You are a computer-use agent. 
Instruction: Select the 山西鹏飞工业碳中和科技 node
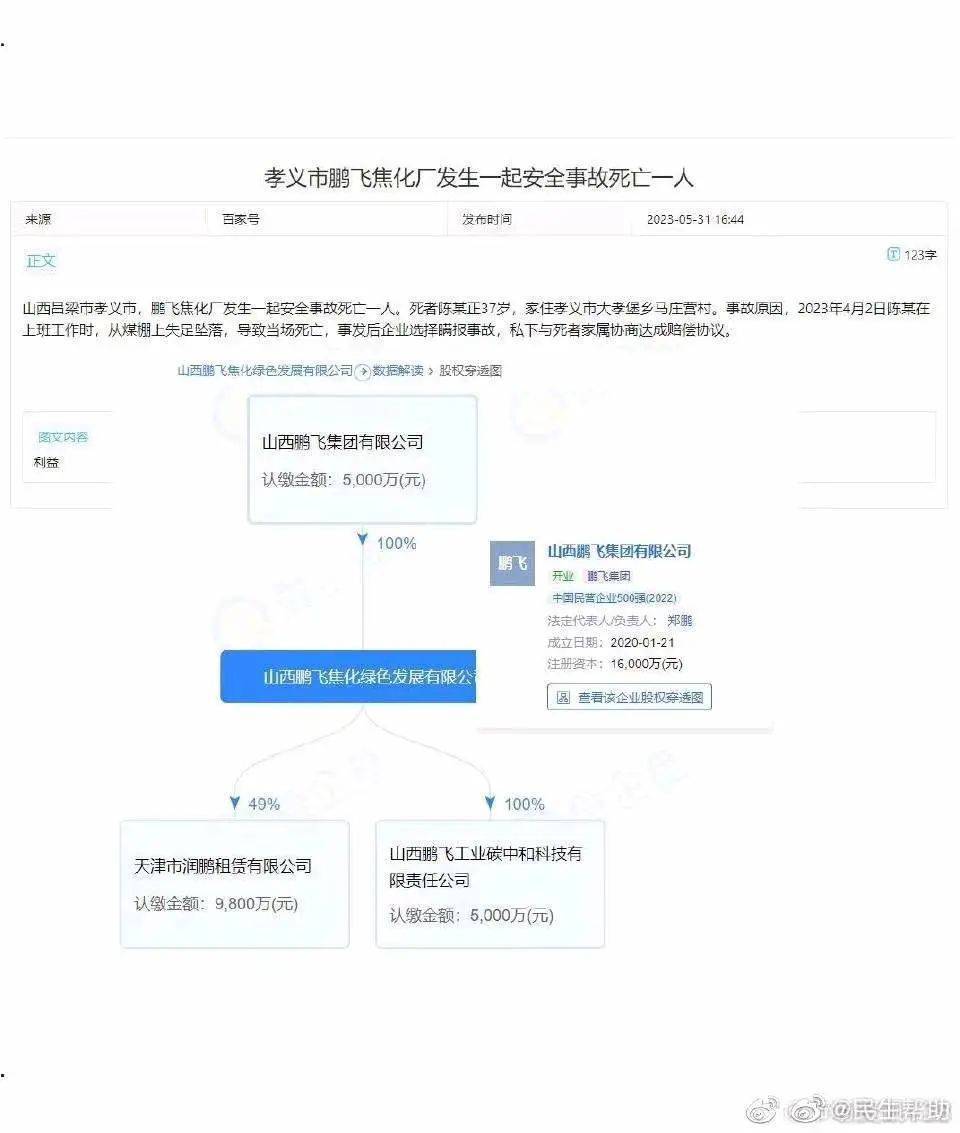[490, 884]
